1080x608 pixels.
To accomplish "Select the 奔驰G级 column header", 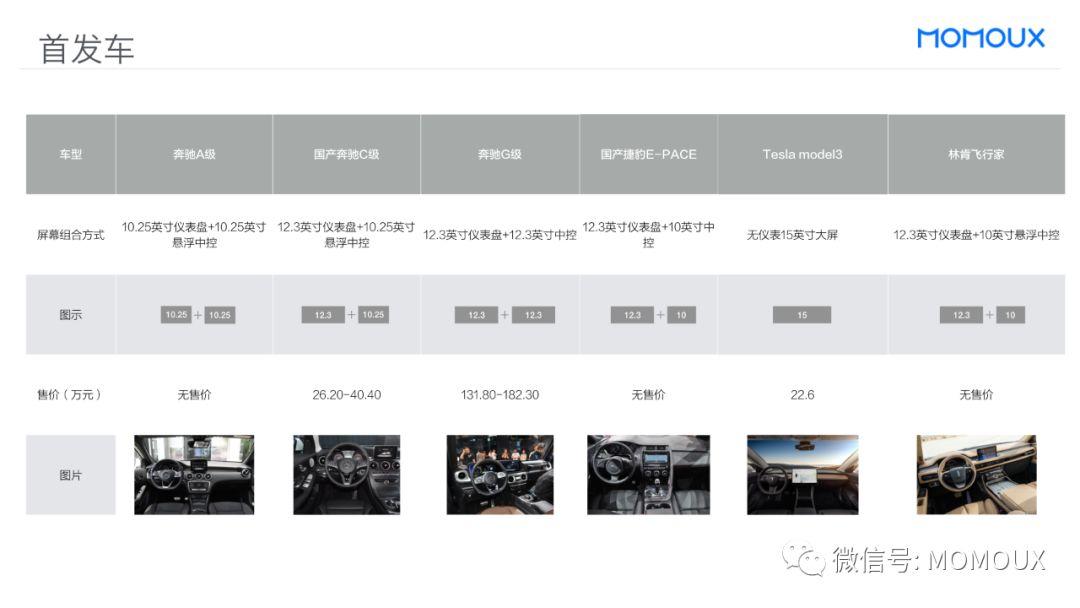I will 500,154.
